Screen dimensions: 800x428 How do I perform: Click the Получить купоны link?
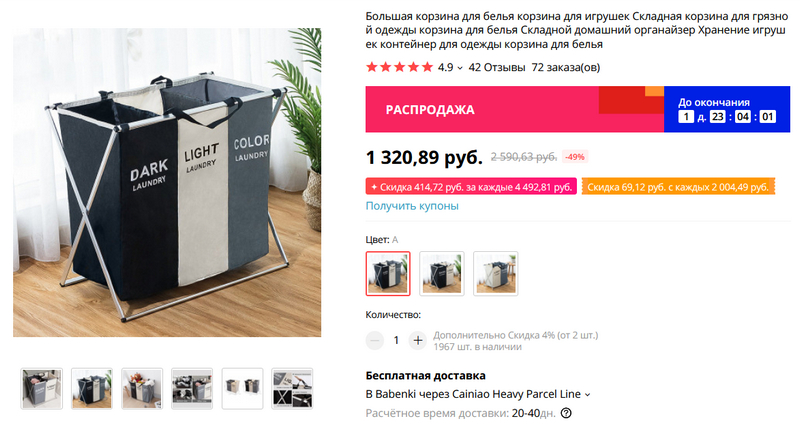point(412,206)
